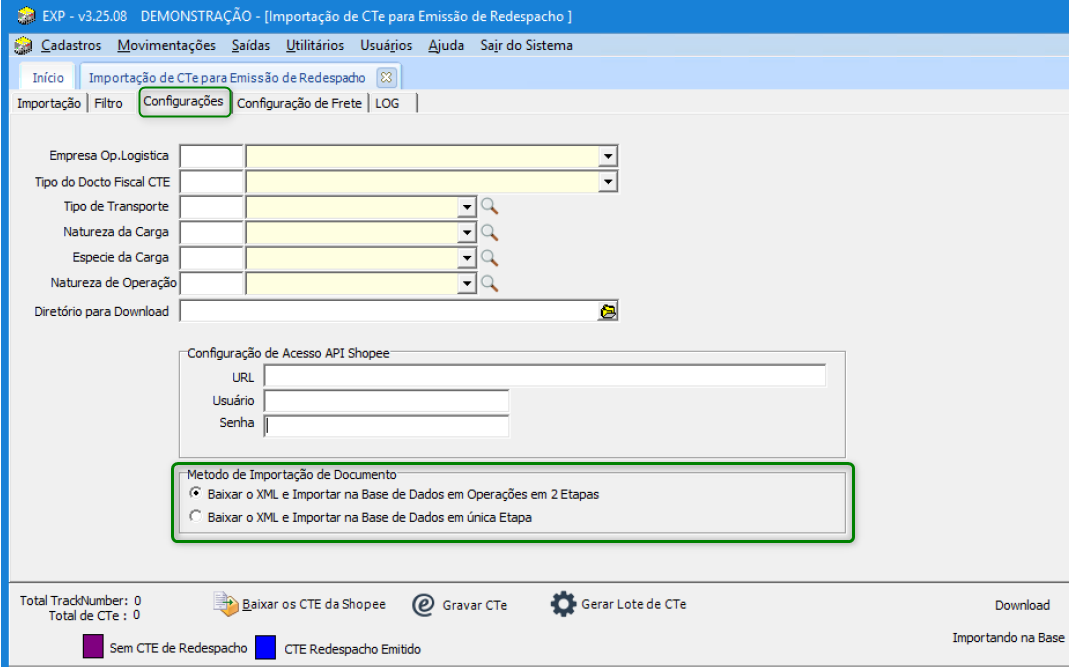The image size is (1069, 668).
Task: Open the LOG tab
Action: tap(387, 104)
